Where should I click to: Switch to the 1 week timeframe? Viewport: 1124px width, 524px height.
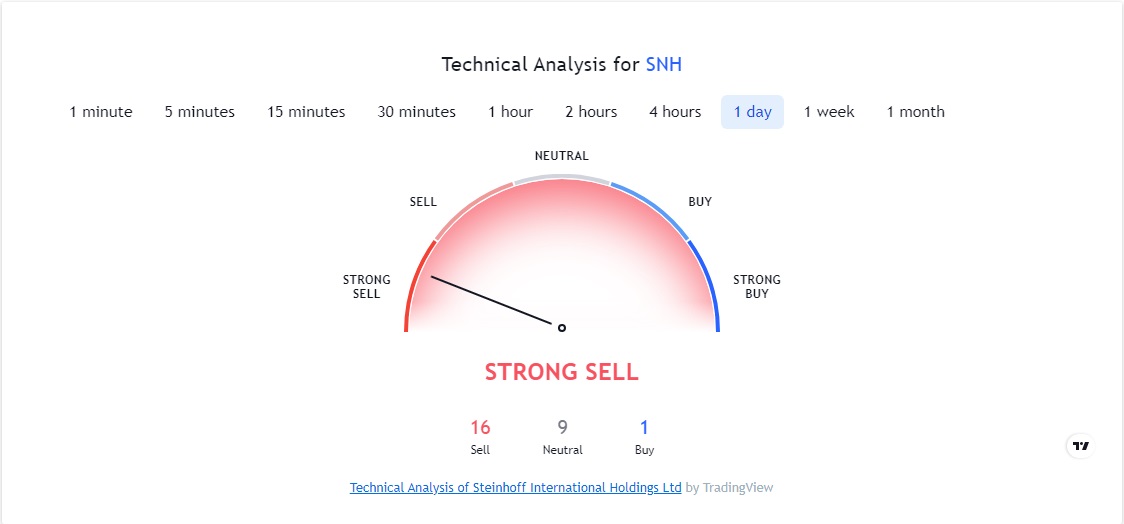tap(829, 112)
